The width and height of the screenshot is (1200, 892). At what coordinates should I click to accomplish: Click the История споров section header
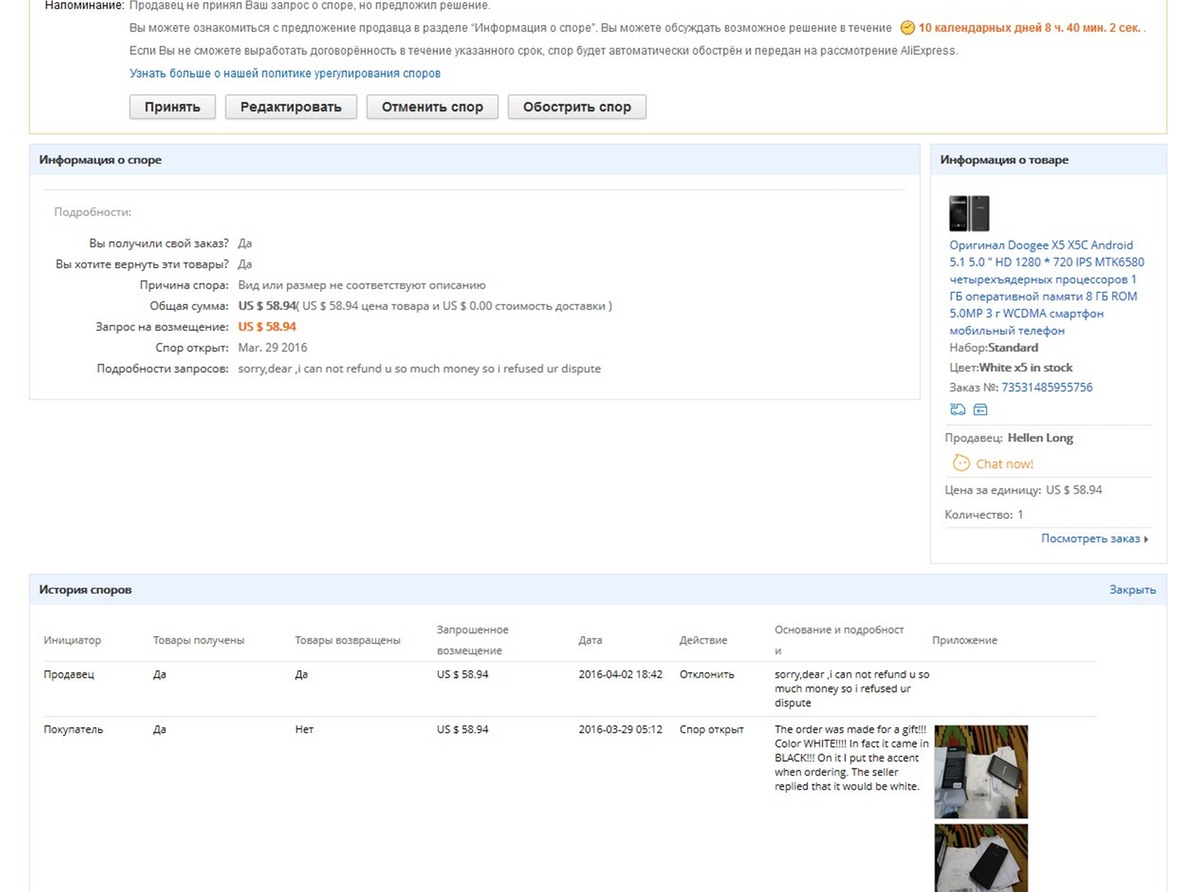pyautogui.click(x=85, y=590)
